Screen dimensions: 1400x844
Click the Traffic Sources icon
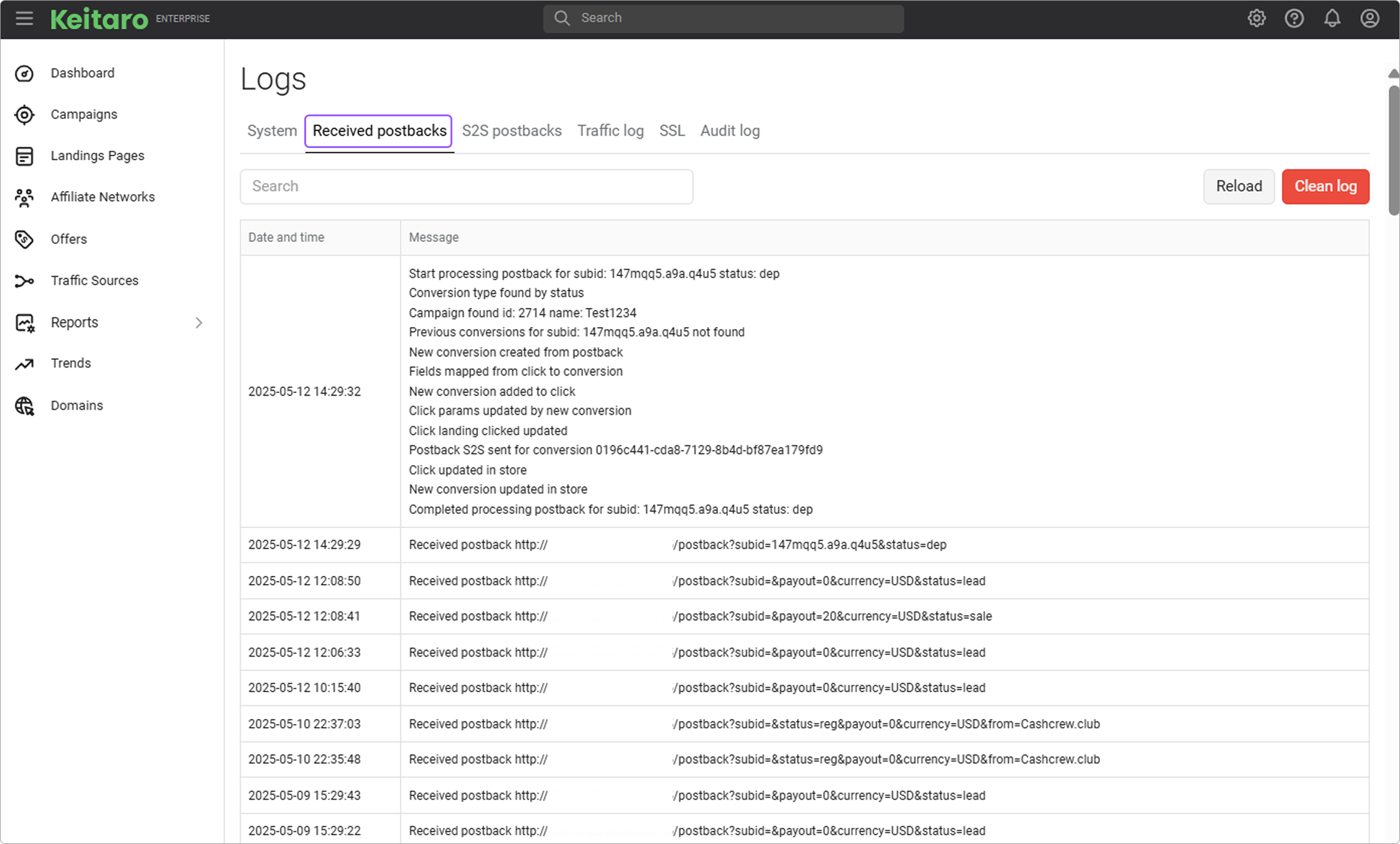24,281
